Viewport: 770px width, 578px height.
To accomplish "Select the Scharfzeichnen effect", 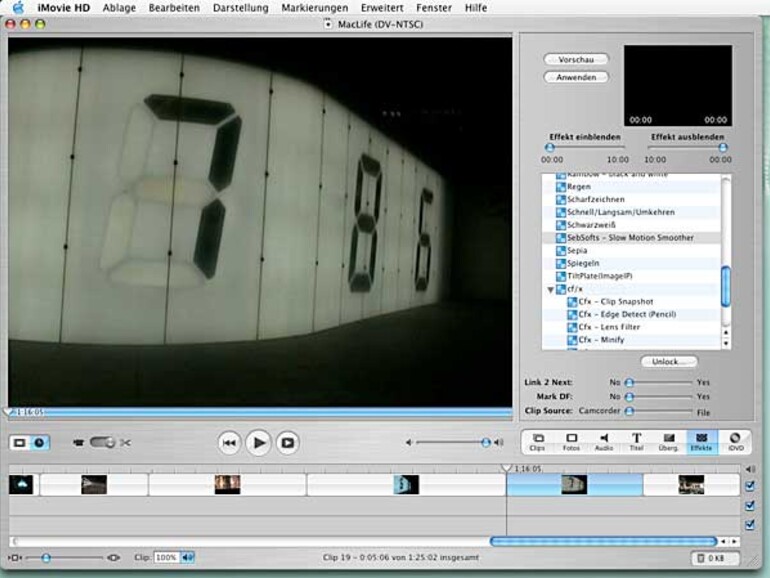I will tap(632, 199).
